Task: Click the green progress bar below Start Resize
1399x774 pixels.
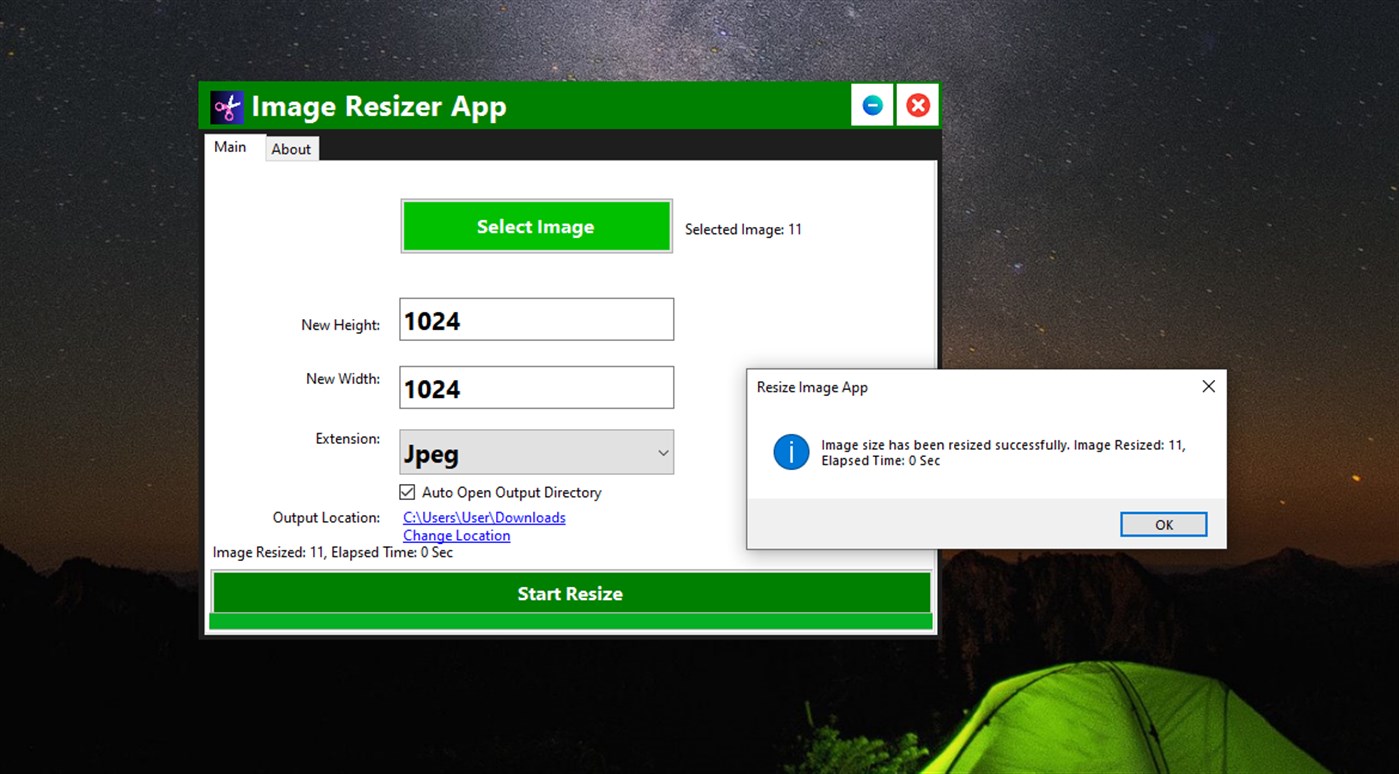Action: pyautogui.click(x=570, y=622)
